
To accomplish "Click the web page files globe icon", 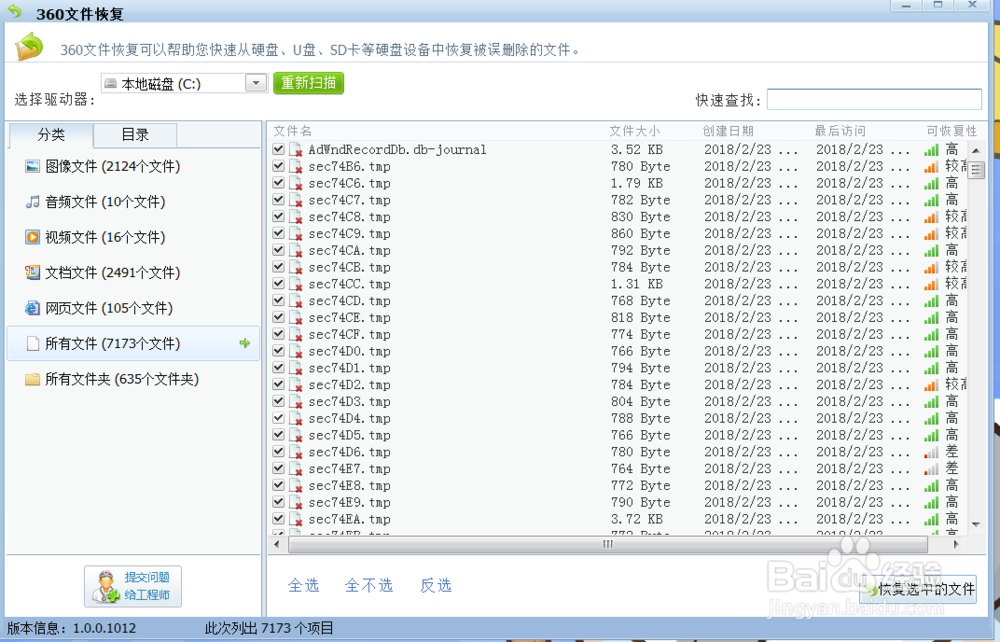I will (x=33, y=309).
